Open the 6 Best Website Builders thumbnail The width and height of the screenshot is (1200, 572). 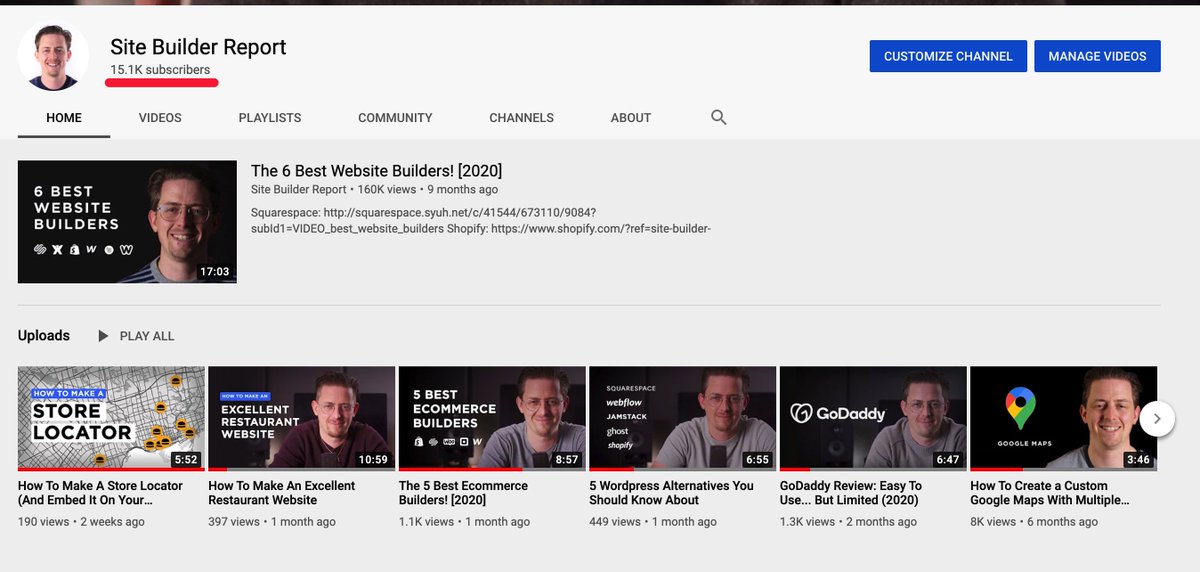tap(127, 222)
